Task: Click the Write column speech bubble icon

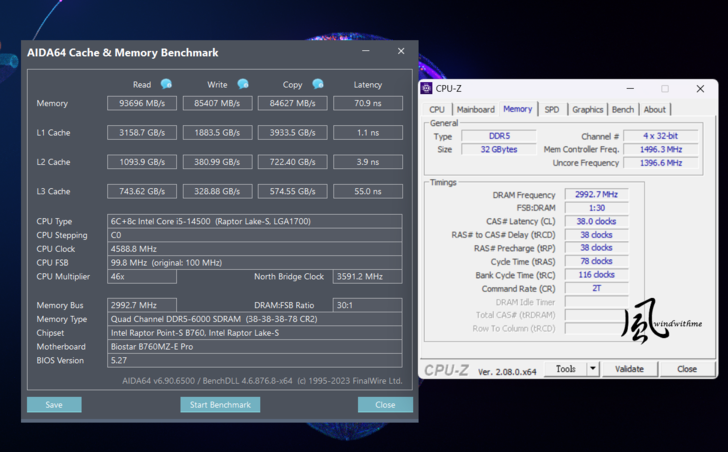Action: click(242, 85)
